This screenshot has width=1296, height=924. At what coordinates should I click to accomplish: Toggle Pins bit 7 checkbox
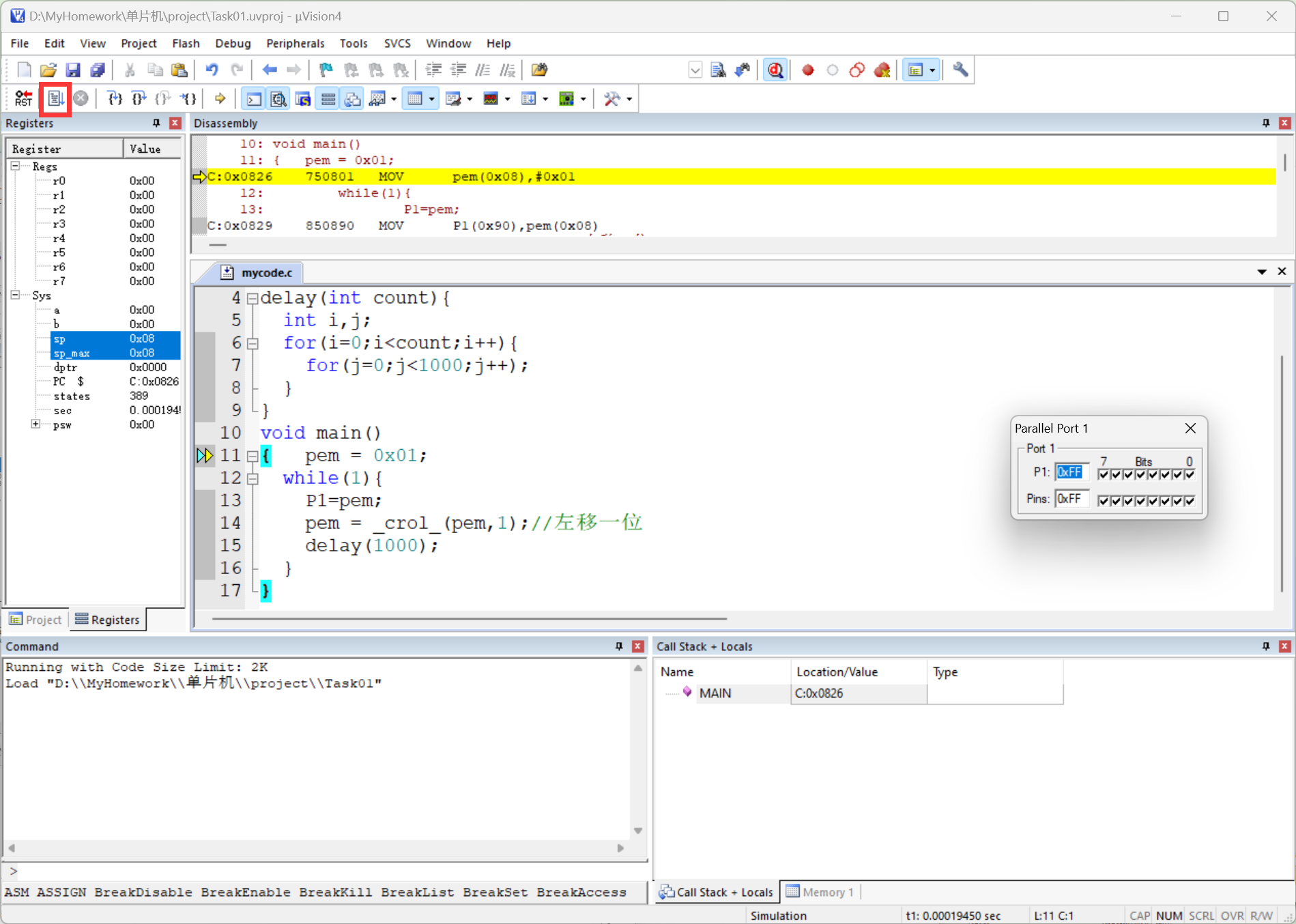(1103, 501)
